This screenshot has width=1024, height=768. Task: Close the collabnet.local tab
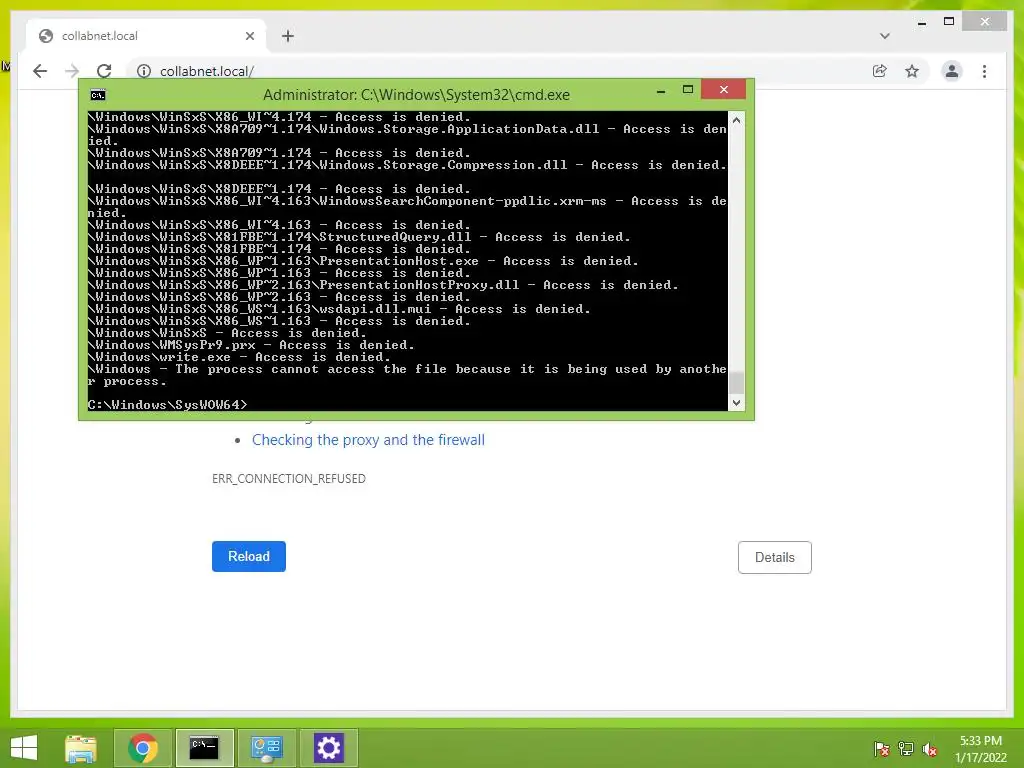249,36
